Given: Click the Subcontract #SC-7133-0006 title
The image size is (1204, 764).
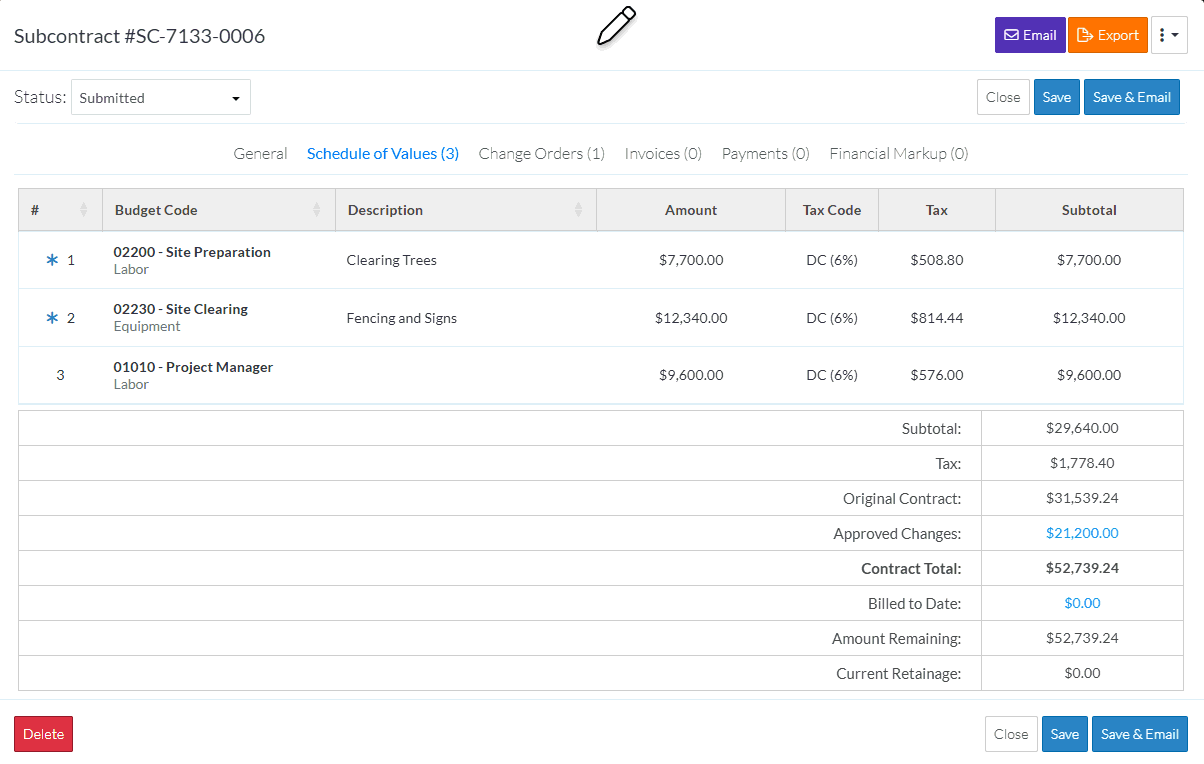Looking at the screenshot, I should pyautogui.click(x=139, y=36).
